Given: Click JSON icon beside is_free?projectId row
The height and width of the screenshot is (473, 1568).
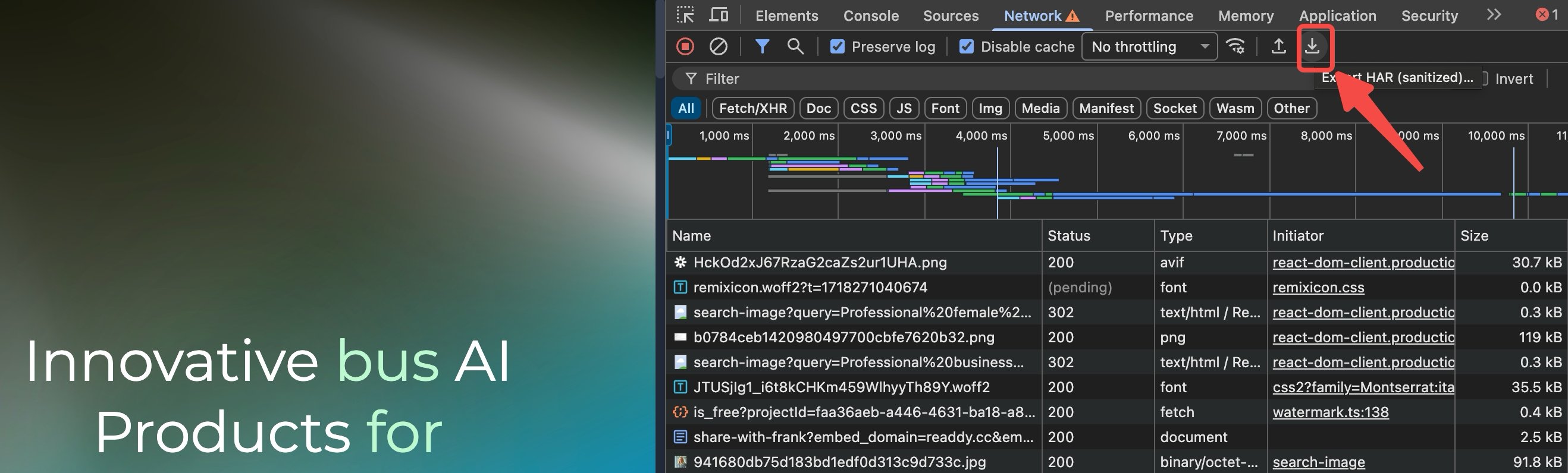Looking at the screenshot, I should (680, 412).
